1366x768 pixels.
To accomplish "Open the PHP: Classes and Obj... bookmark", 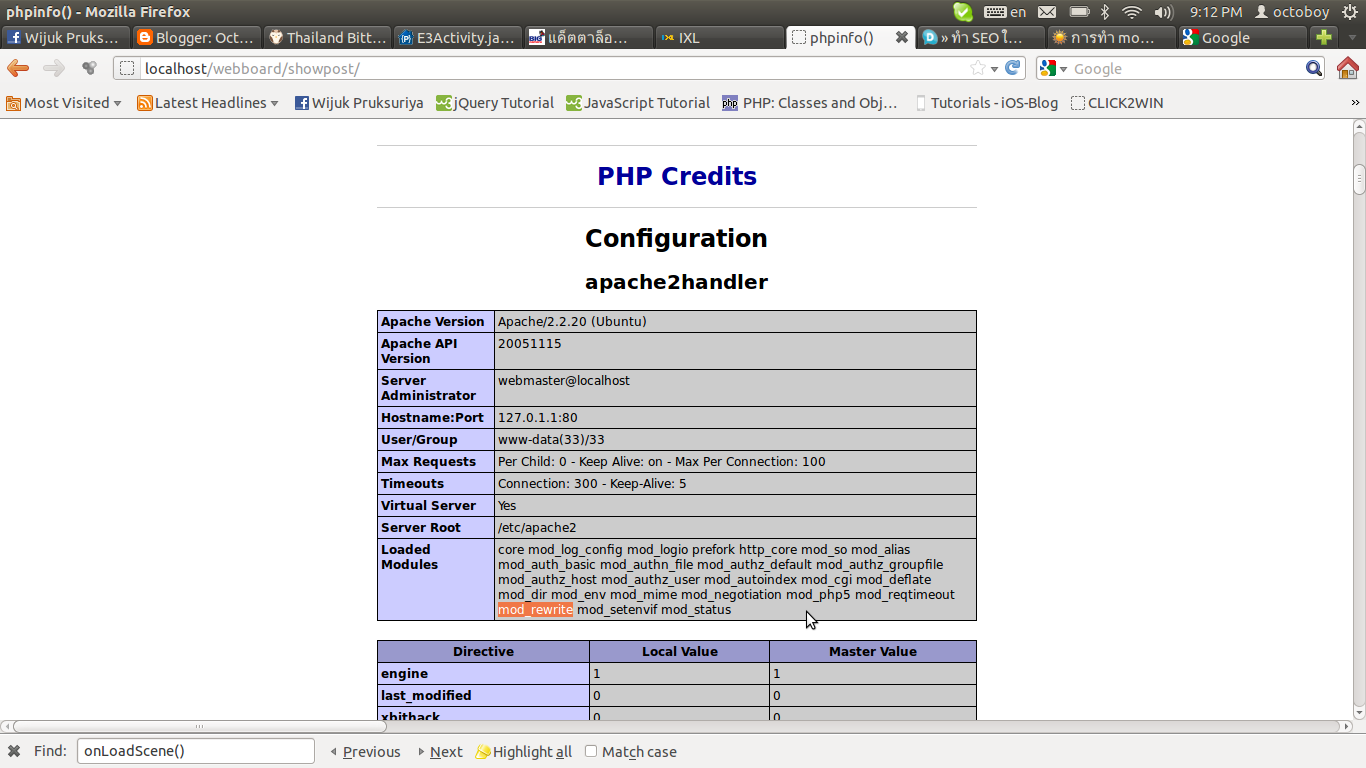I will 811,102.
